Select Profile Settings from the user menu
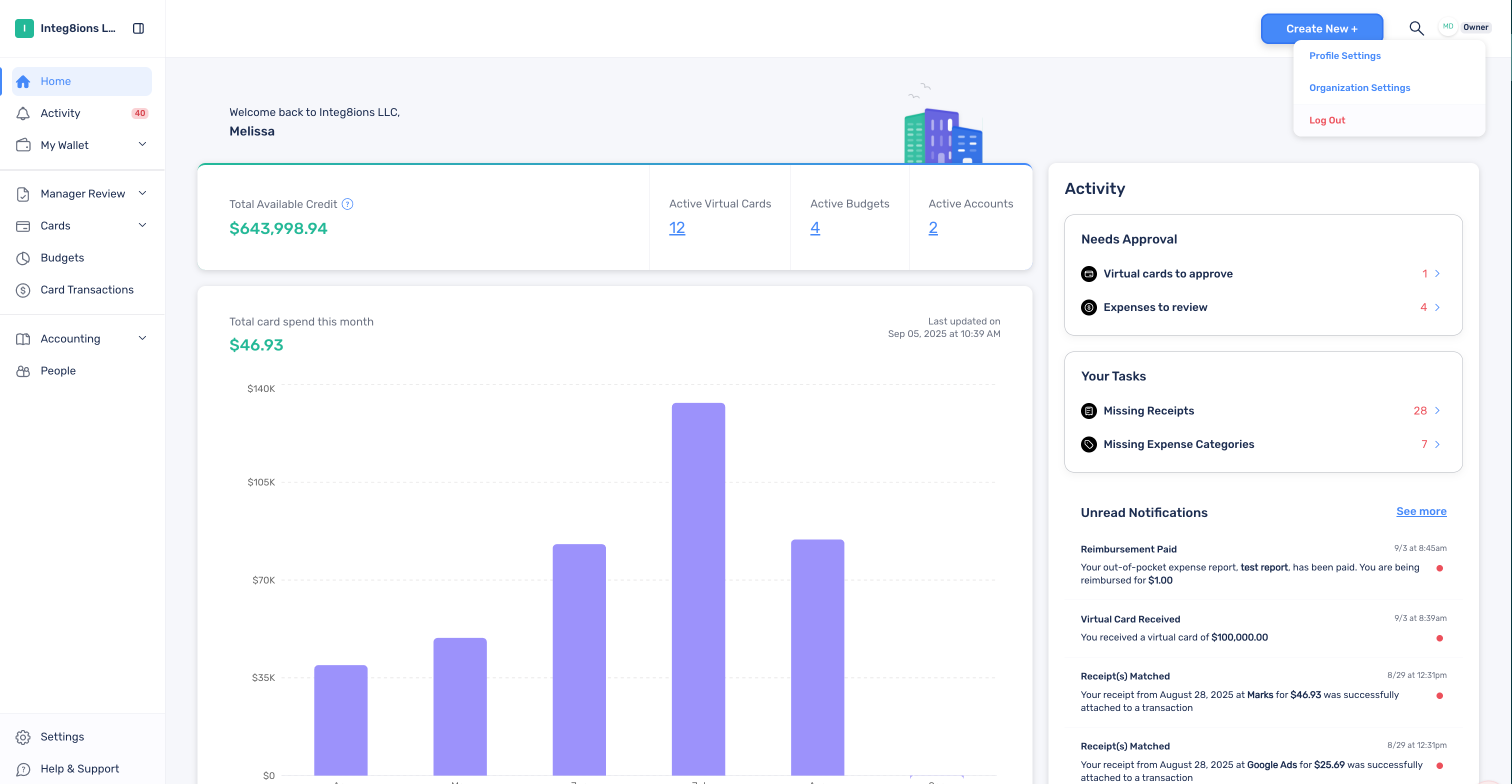The image size is (1512, 784). (x=1345, y=56)
